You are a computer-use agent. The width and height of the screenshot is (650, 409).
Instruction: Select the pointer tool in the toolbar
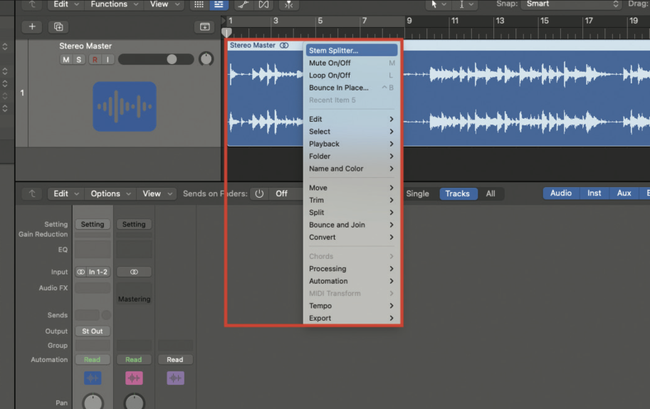coord(433,5)
